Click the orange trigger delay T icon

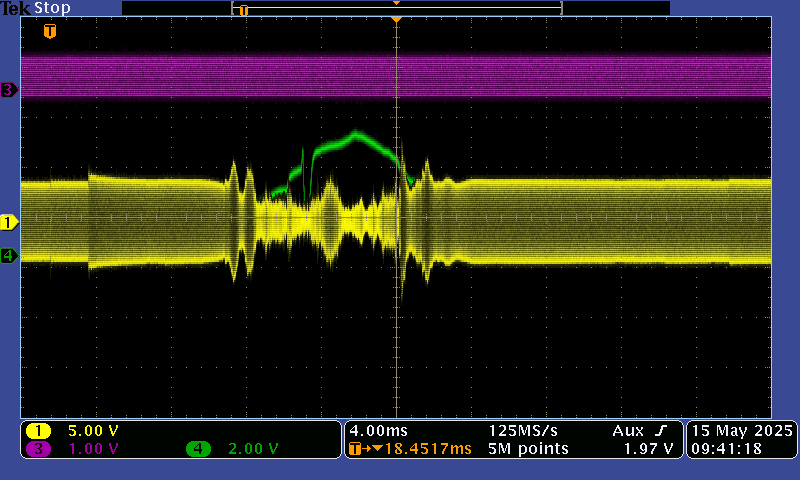click(x=356, y=449)
